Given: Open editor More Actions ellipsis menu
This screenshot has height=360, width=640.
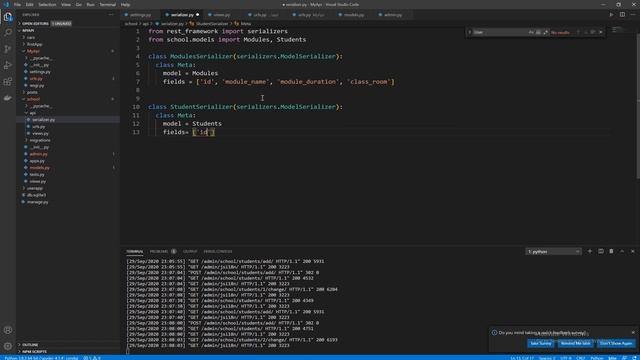Looking at the screenshot, I should [633, 15].
